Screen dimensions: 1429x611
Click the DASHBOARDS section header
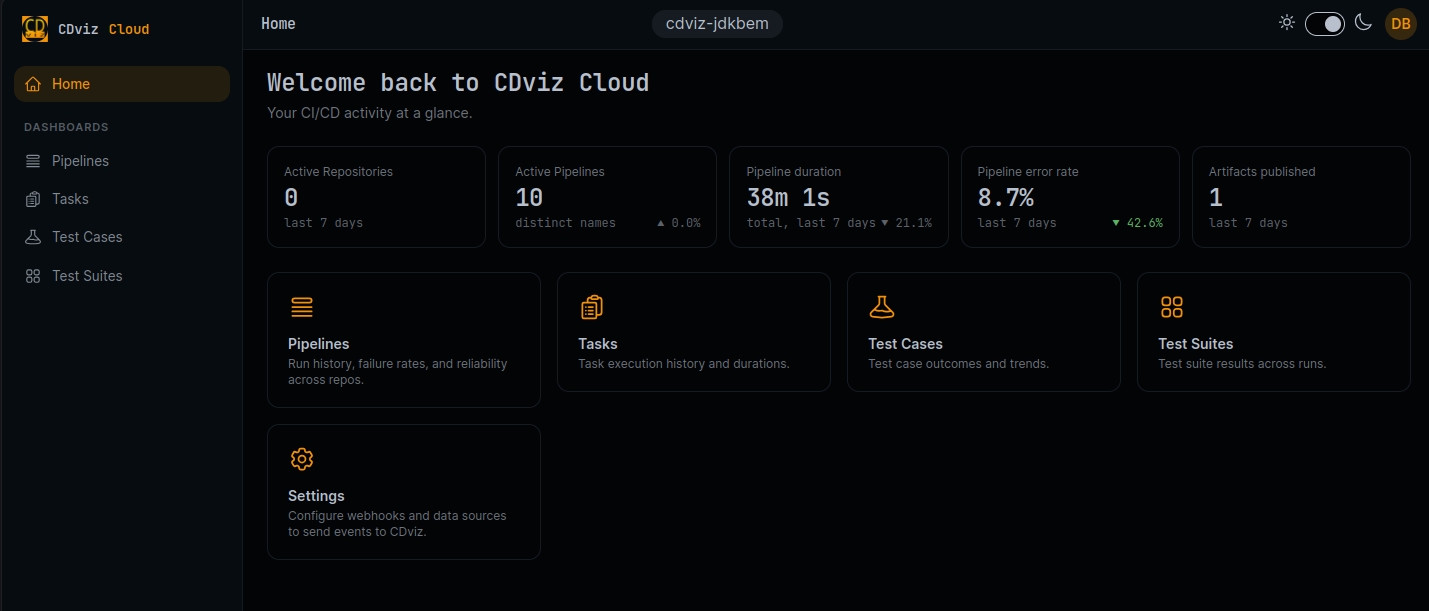(66, 128)
